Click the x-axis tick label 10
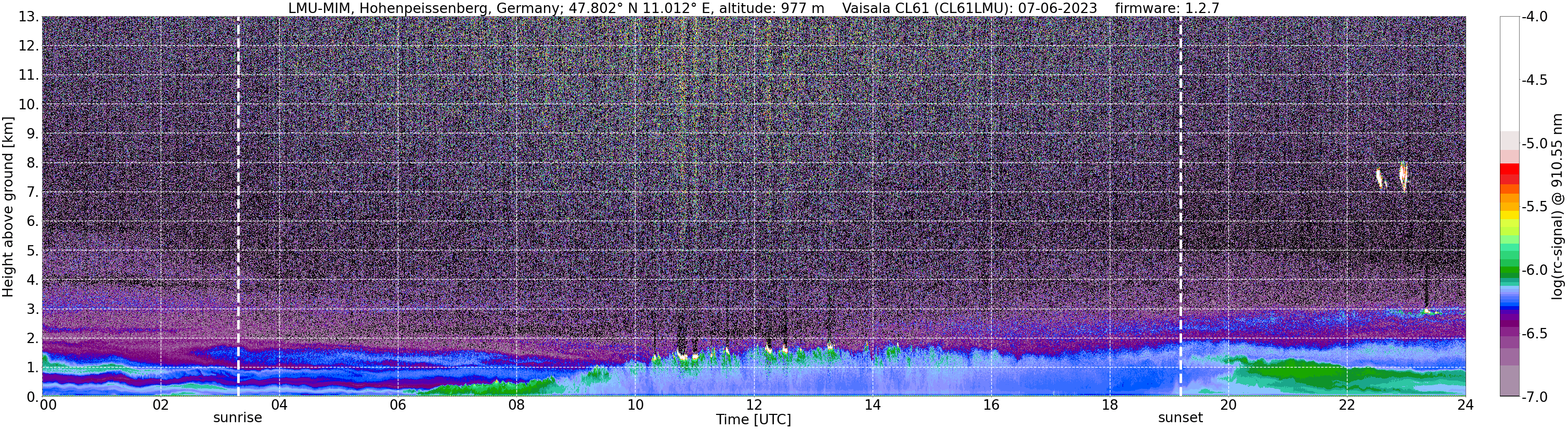Screen dimensions: 1568x430 click(636, 406)
